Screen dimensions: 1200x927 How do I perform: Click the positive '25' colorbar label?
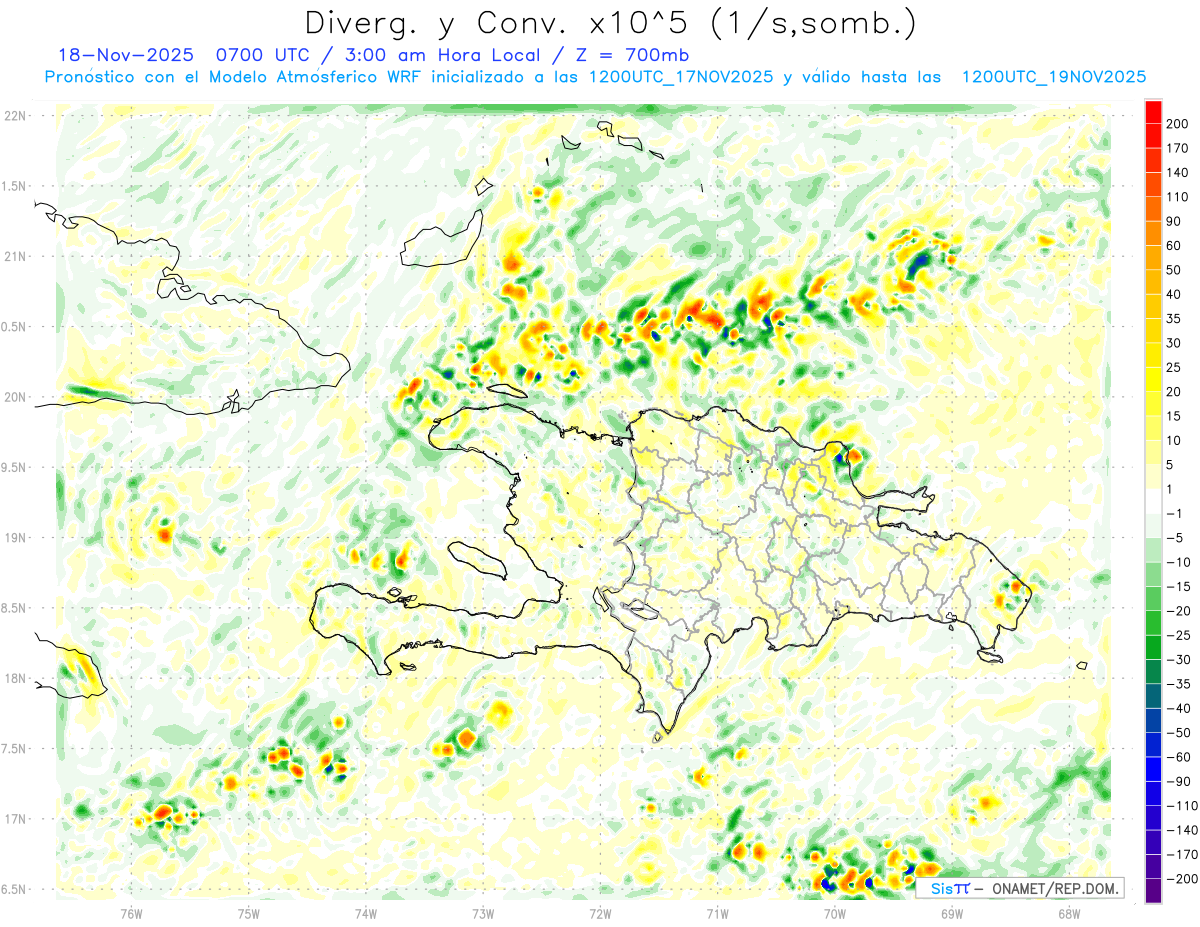(1174, 368)
